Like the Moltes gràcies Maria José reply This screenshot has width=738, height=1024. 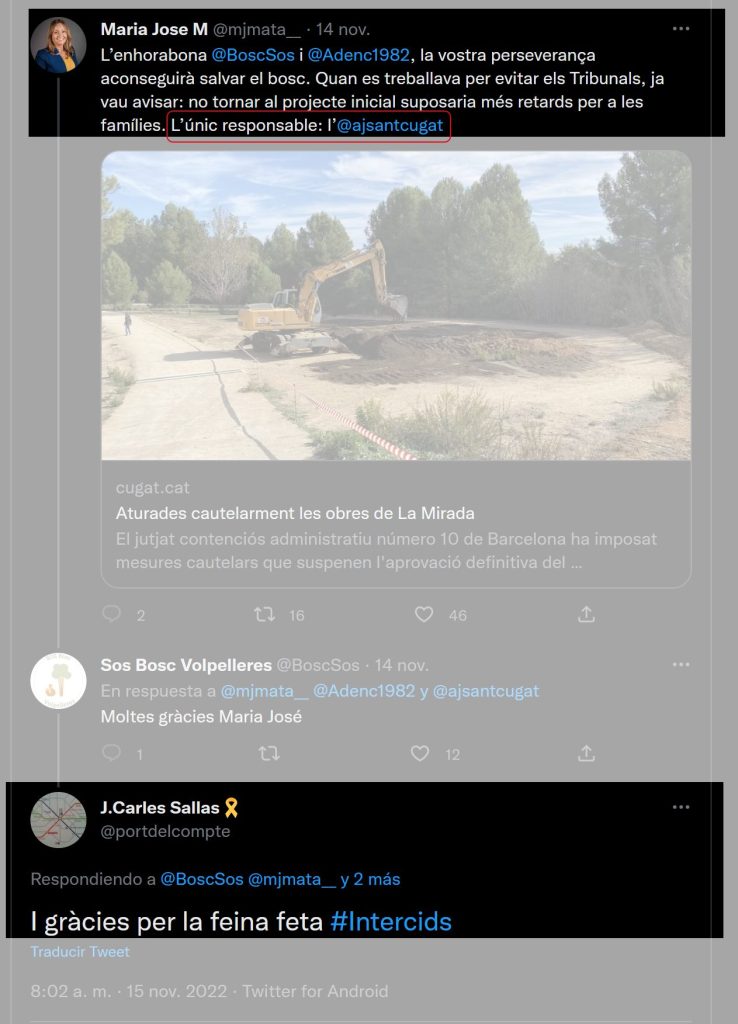420,754
